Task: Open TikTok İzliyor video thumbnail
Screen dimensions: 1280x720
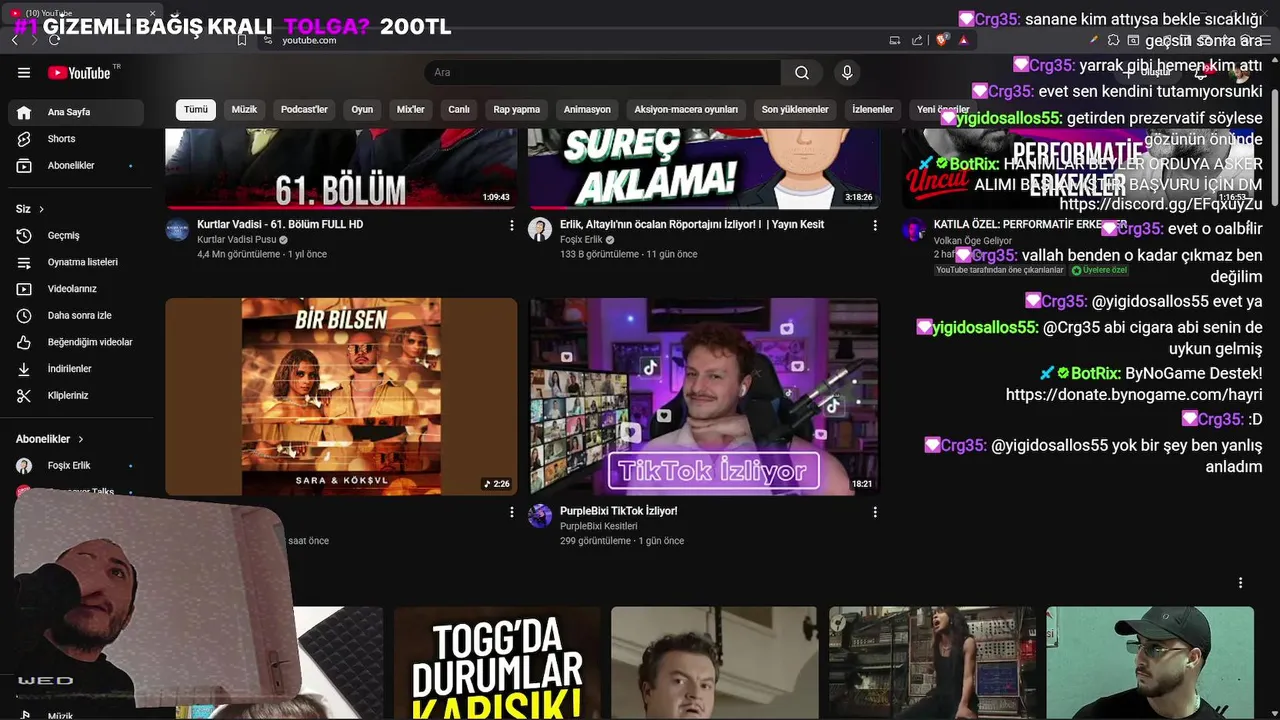Action: click(704, 396)
